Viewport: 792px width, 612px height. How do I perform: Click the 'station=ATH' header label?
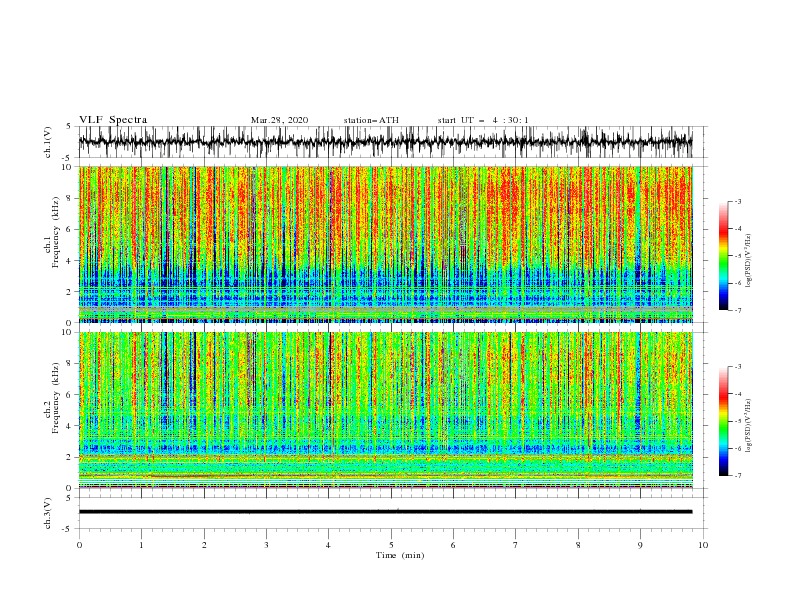pyautogui.click(x=371, y=120)
